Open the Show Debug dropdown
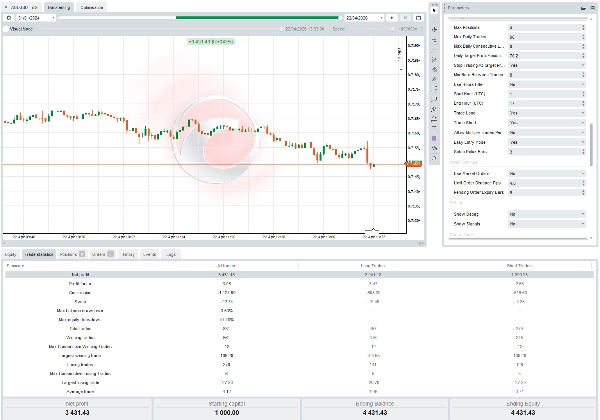Image resolution: width=600 pixels, height=420 pixels. click(x=547, y=214)
